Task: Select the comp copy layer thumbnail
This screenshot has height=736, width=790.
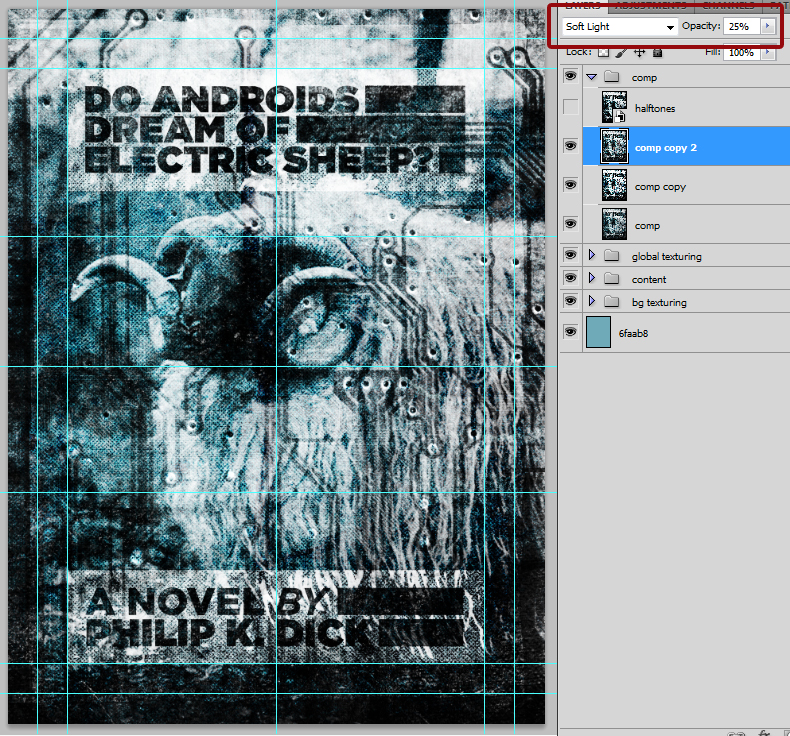Action: coord(614,185)
